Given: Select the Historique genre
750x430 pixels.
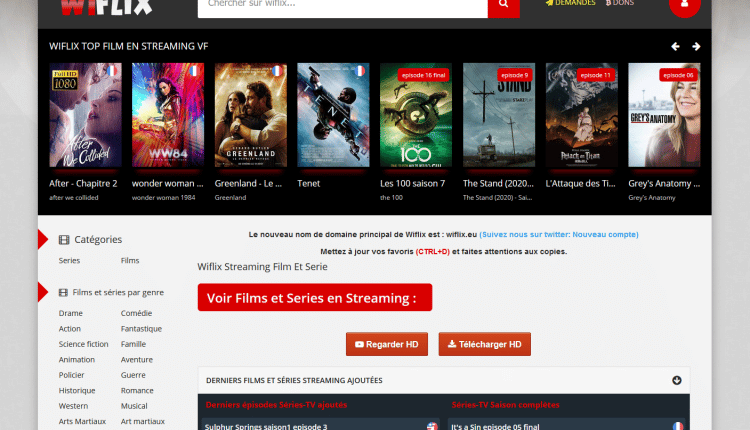Looking at the screenshot, I should pyautogui.click(x=77, y=390).
